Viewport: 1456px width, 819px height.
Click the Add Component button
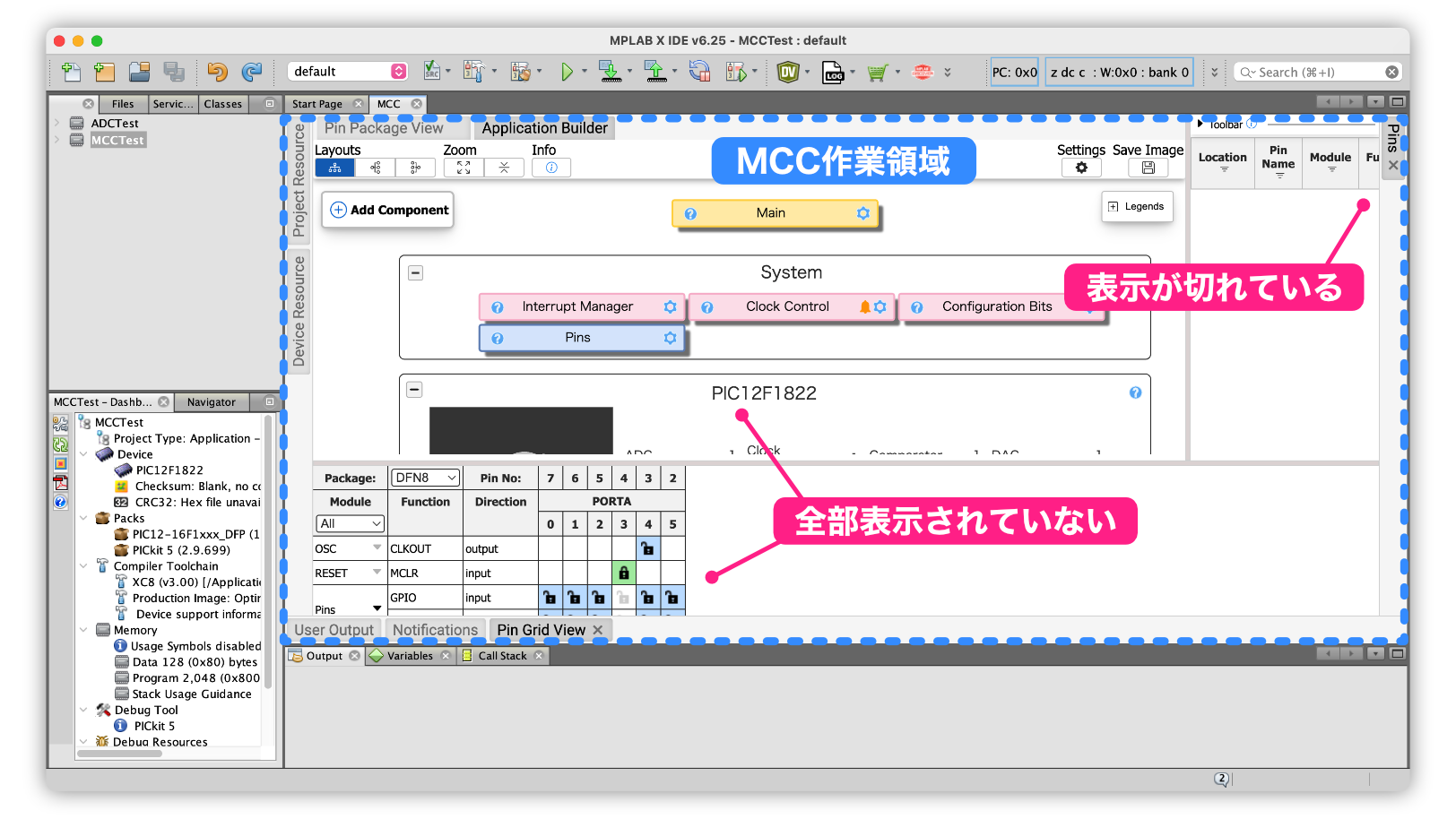click(388, 210)
